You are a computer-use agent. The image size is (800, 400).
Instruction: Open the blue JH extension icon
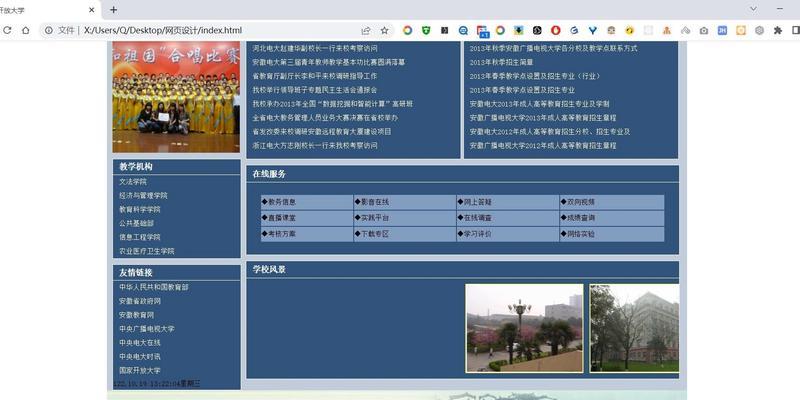point(722,31)
